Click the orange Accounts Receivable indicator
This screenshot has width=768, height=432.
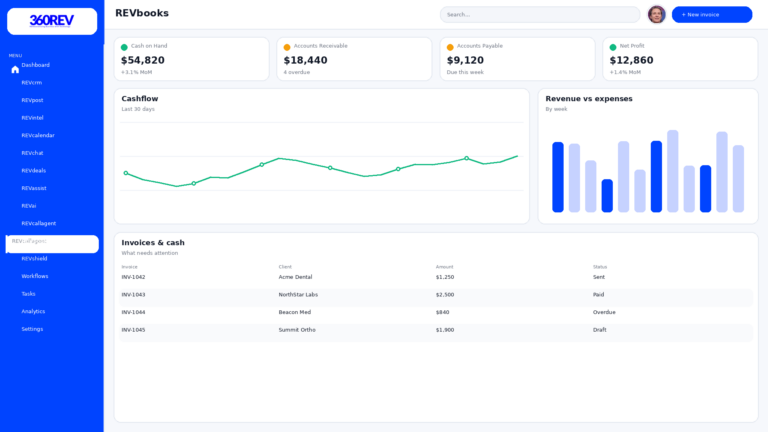[287, 47]
